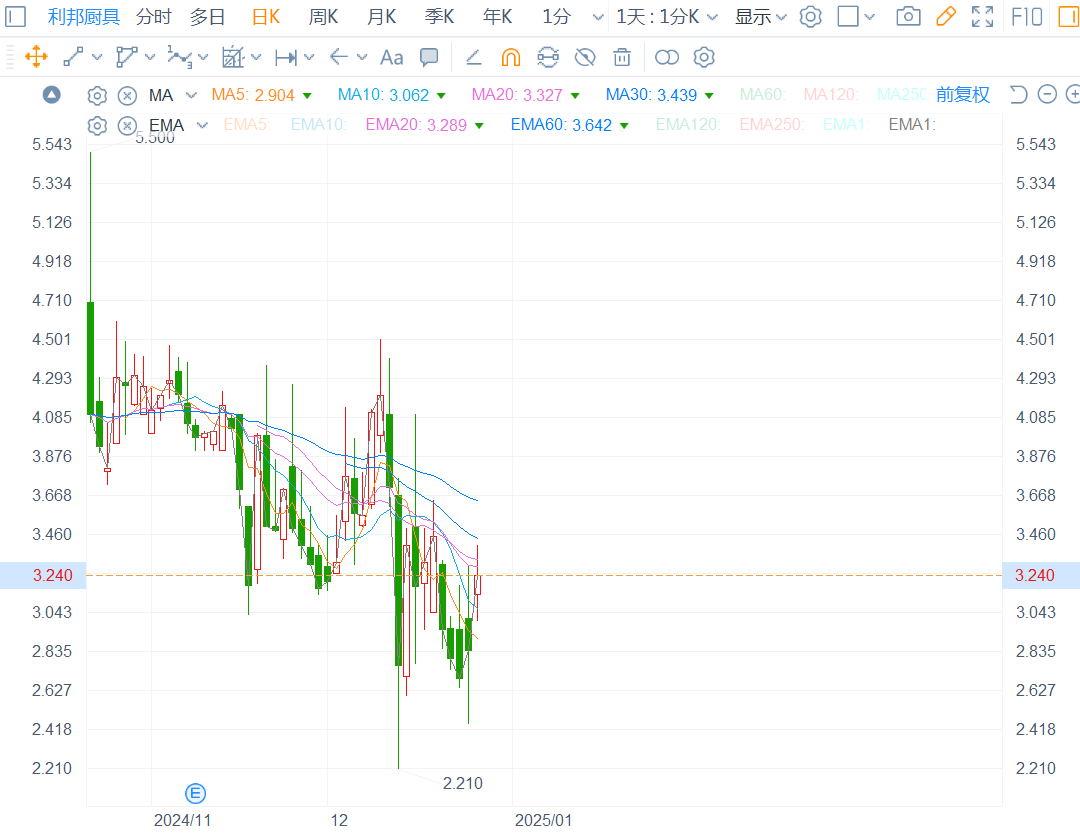Toggle the orange drawing pencil tool
Viewport: 1080px width, 834px height.
(x=946, y=17)
